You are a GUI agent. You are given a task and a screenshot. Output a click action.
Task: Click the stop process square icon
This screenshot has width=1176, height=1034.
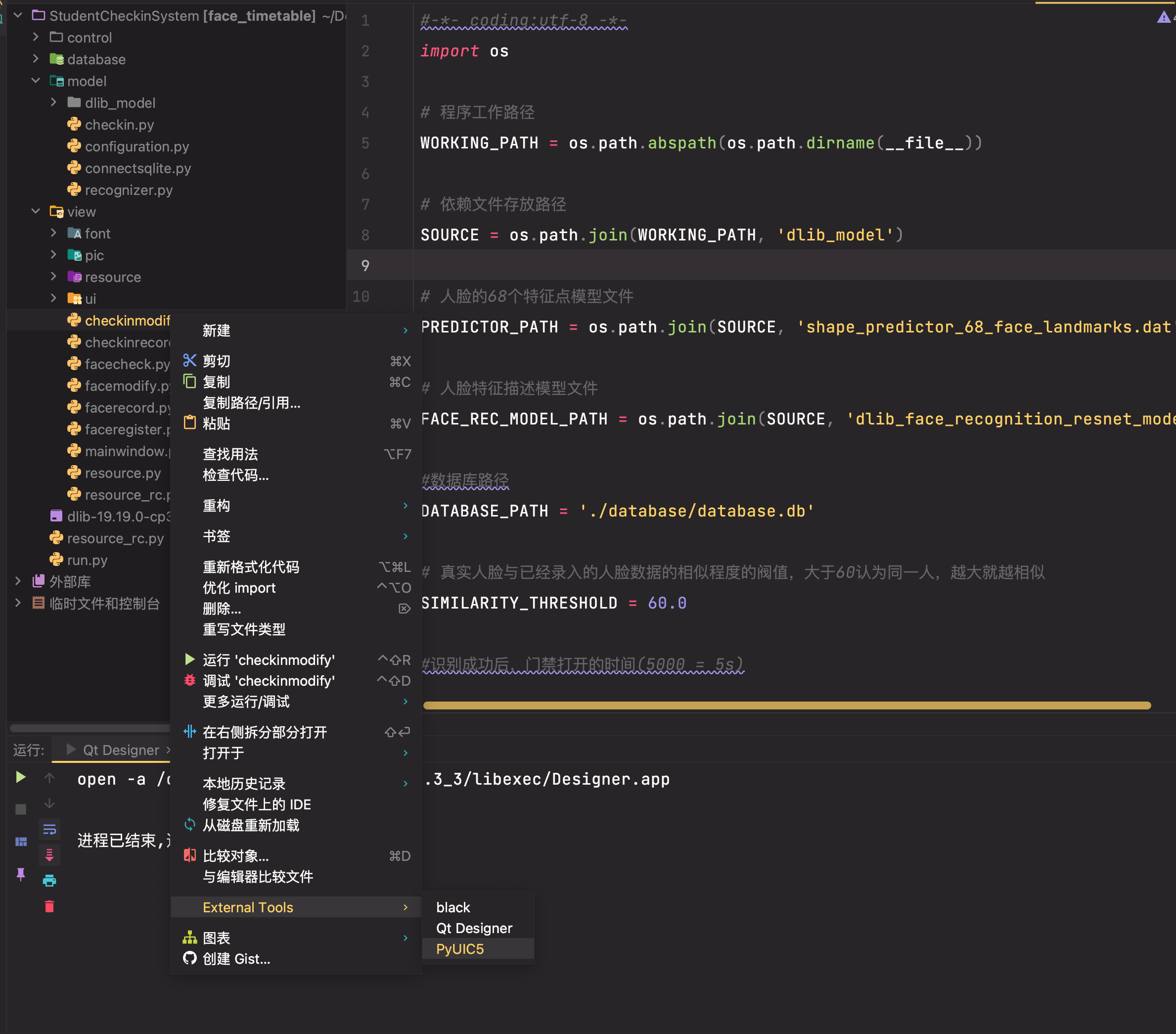click(21, 809)
